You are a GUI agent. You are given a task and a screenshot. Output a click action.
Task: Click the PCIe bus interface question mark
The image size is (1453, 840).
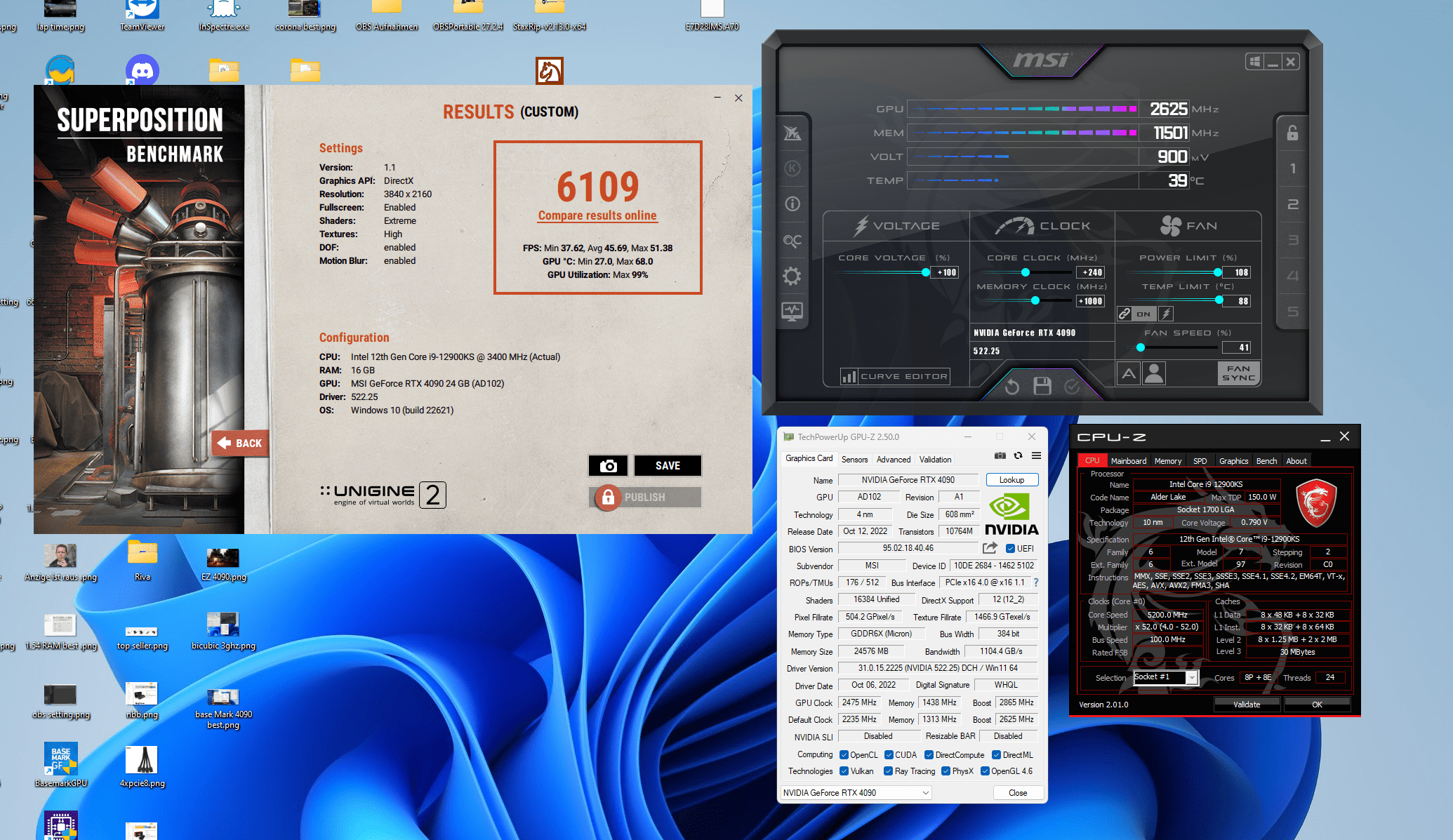[1036, 582]
